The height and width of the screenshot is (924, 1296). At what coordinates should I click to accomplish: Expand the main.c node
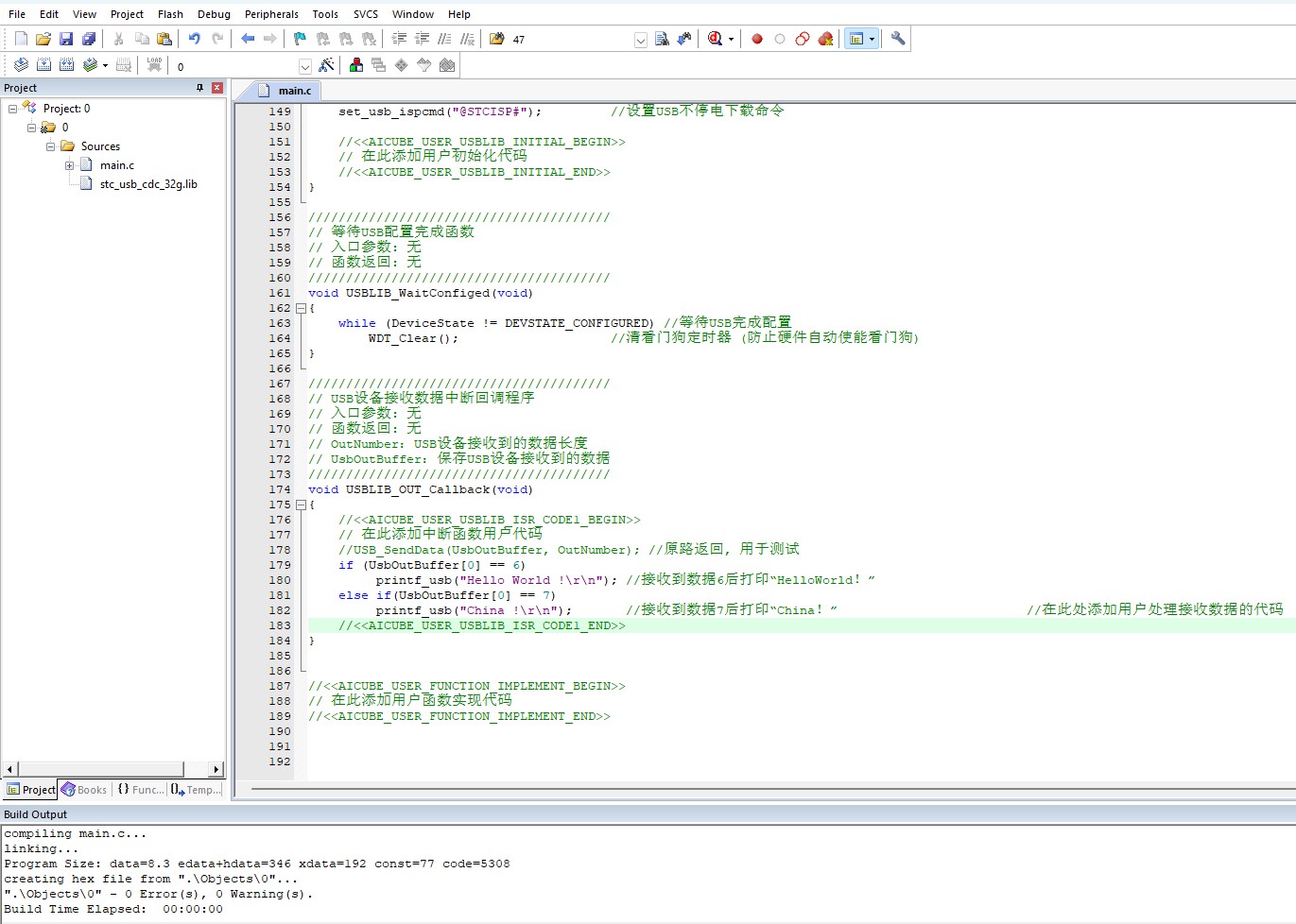click(69, 165)
